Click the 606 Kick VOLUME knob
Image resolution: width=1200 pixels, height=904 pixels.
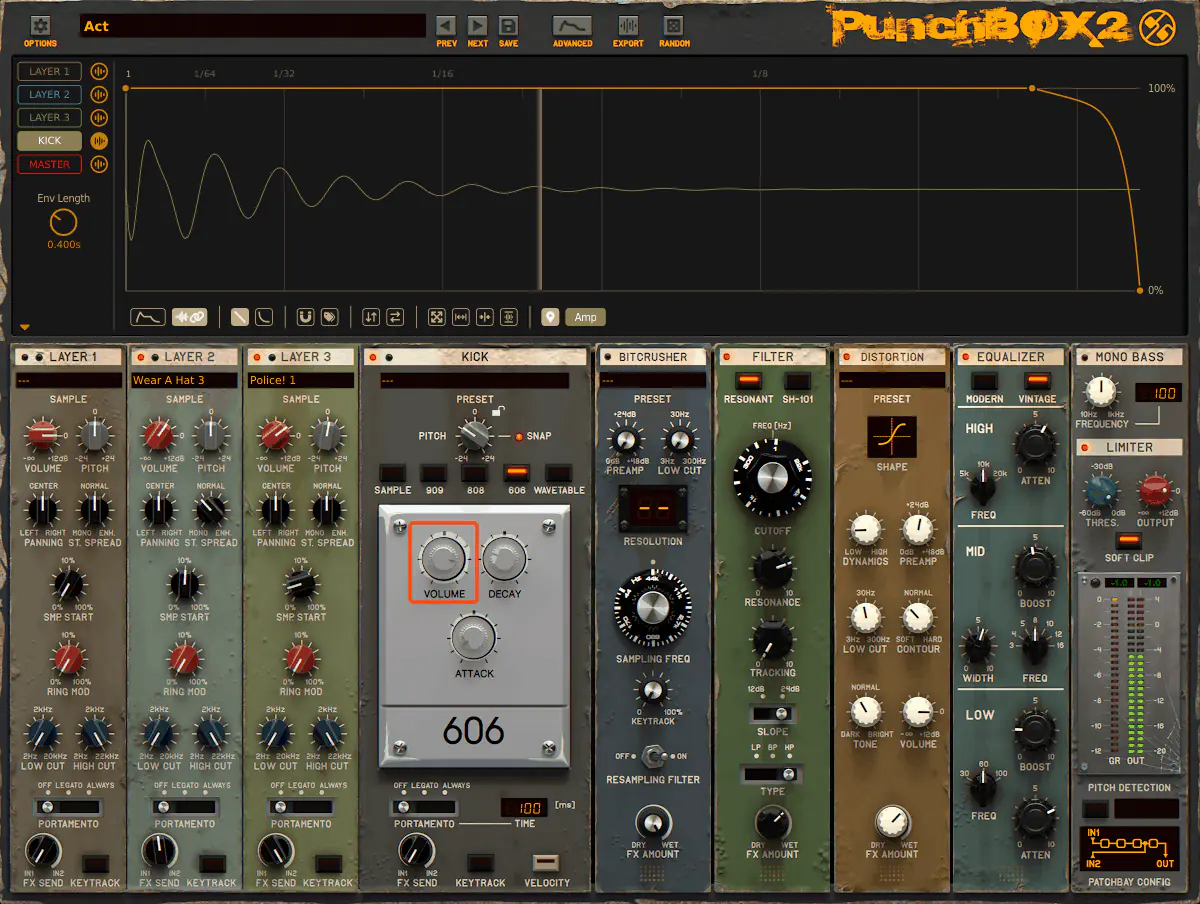(x=443, y=558)
